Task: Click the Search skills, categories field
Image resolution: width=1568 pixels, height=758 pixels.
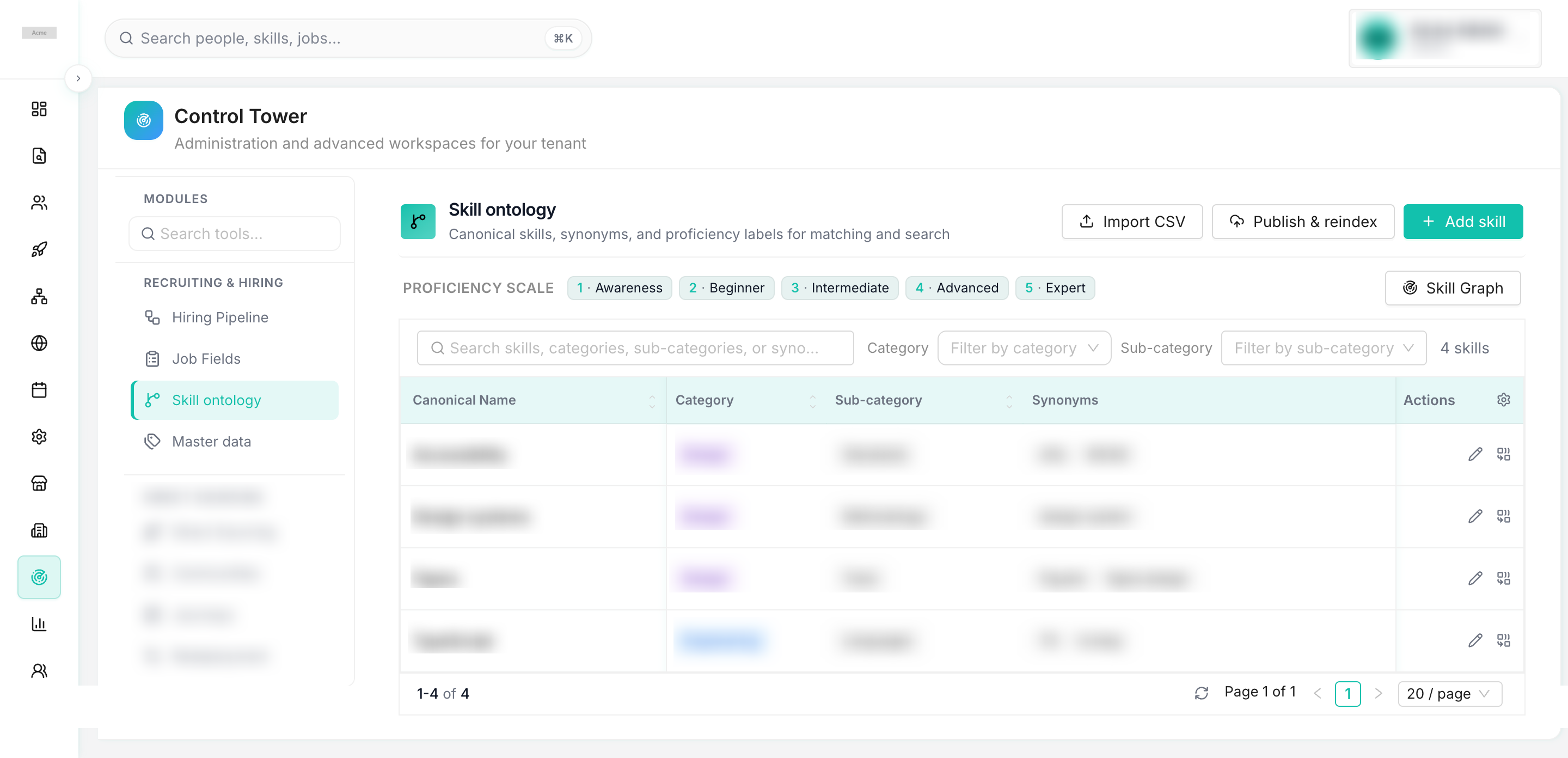Action: (635, 349)
